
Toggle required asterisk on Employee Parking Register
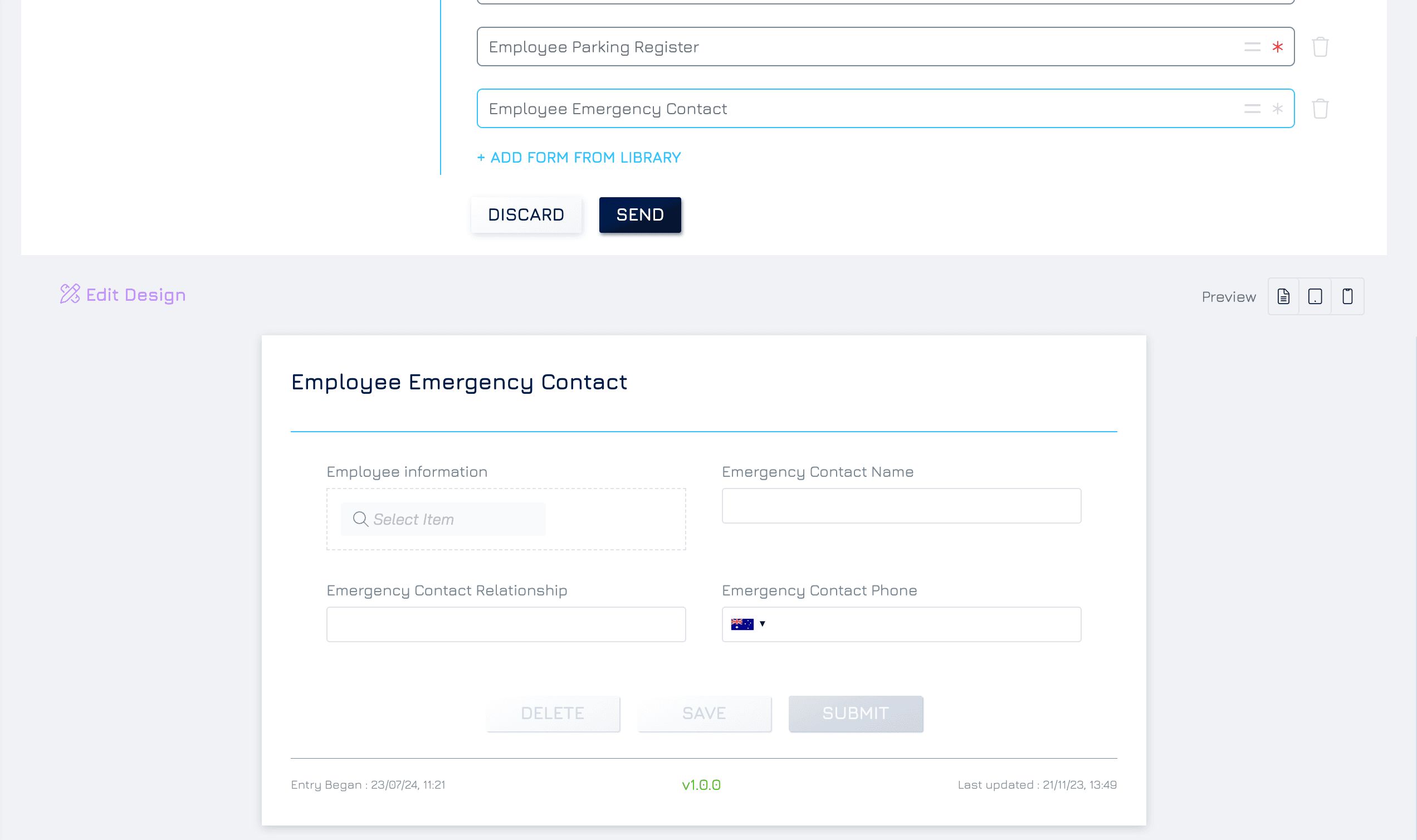(1277, 47)
